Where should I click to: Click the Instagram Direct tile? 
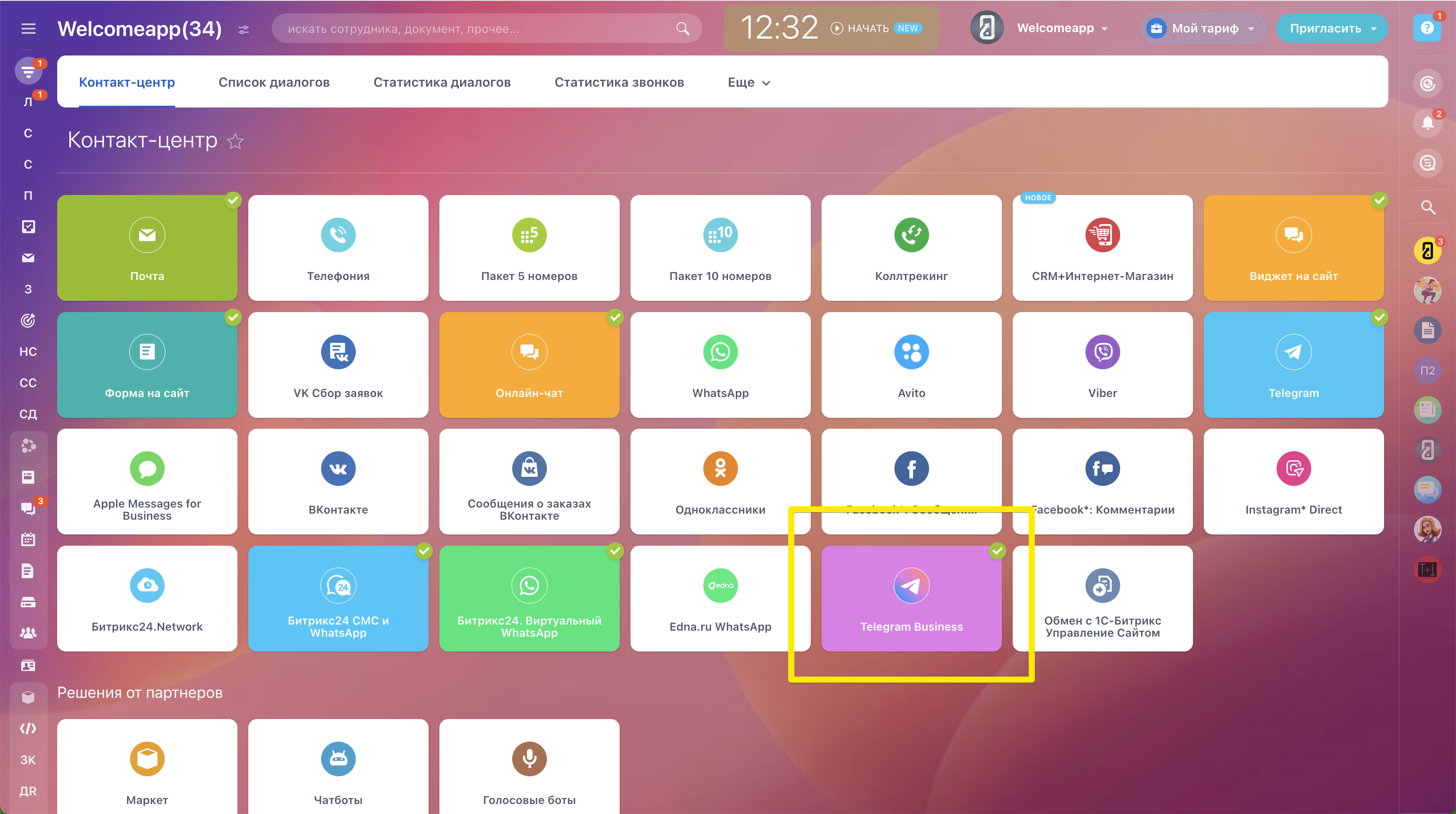(1293, 481)
